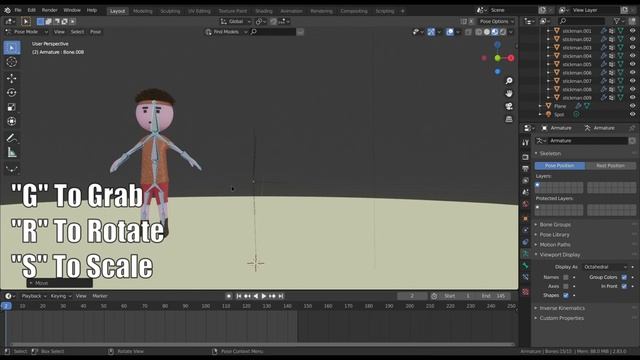This screenshot has height=360, width=640.
Task: Expand the Motion Paths panel
Action: click(555, 244)
